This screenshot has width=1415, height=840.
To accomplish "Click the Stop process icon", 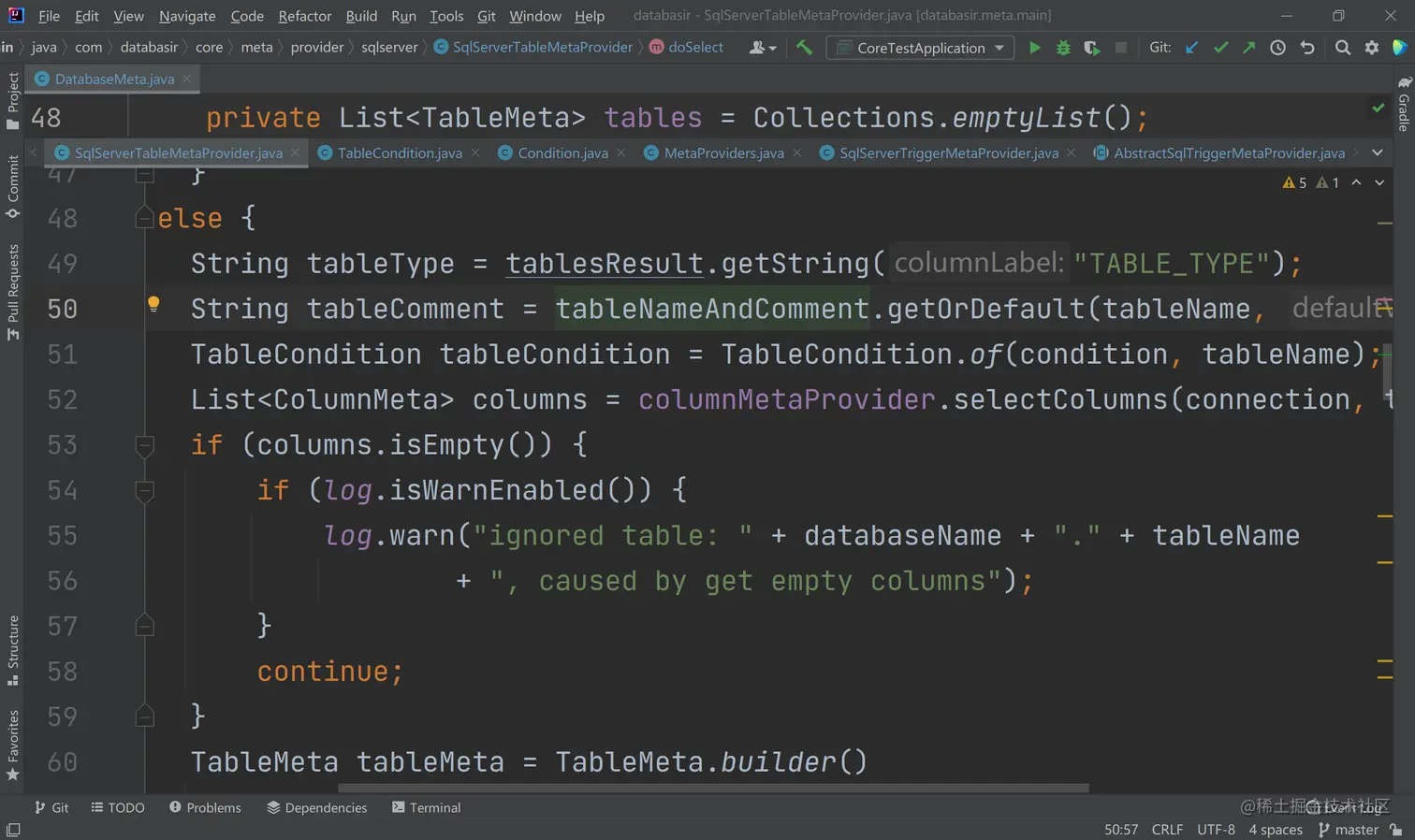I will 1120,48.
